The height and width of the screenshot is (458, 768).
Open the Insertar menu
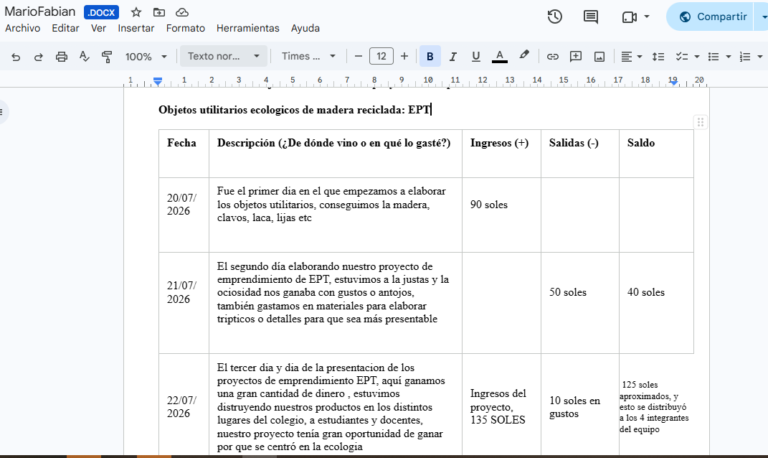136,28
